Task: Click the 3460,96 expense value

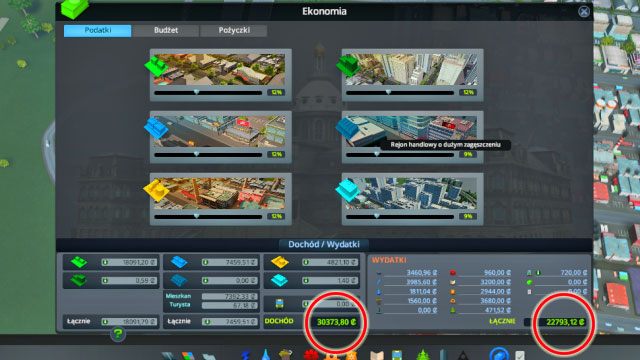Action: [x=422, y=273]
